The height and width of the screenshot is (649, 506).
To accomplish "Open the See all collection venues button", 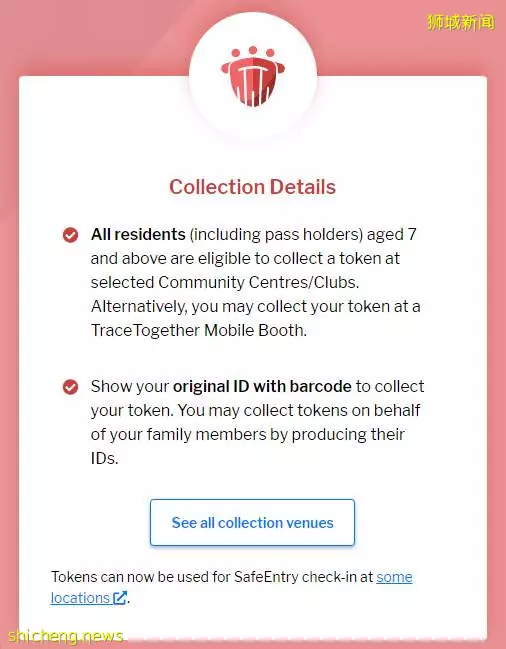I will [252, 522].
